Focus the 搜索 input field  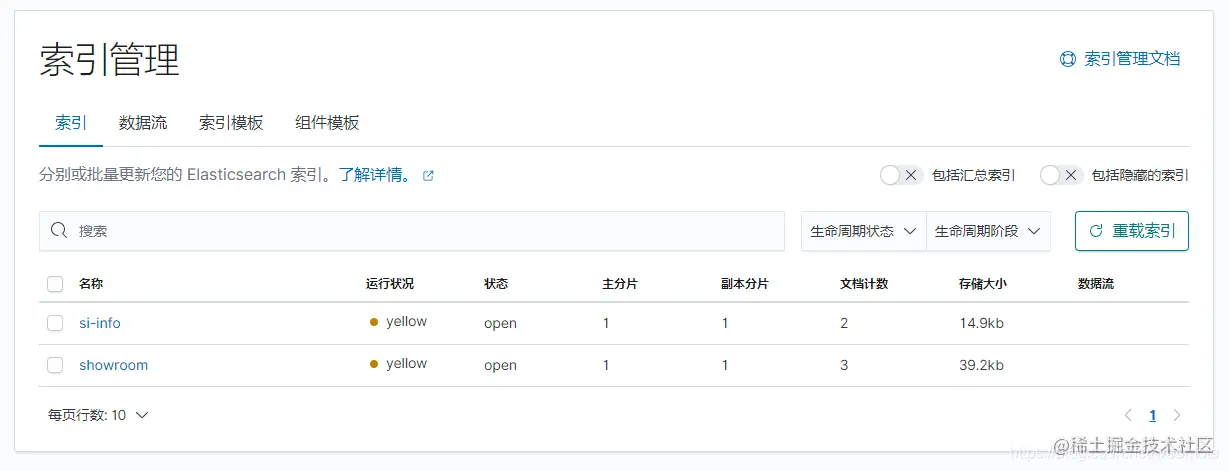coord(412,231)
